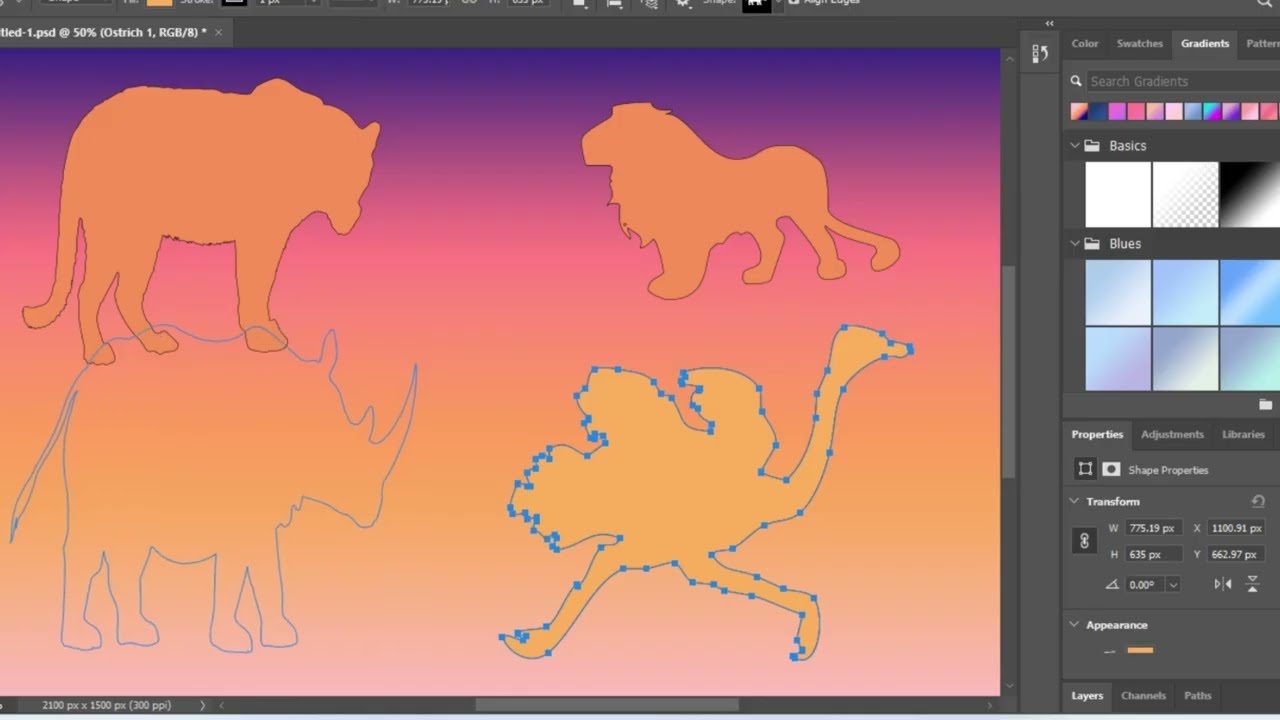The width and height of the screenshot is (1280, 720).
Task: Open the rotation angle dropdown
Action: tap(1173, 585)
